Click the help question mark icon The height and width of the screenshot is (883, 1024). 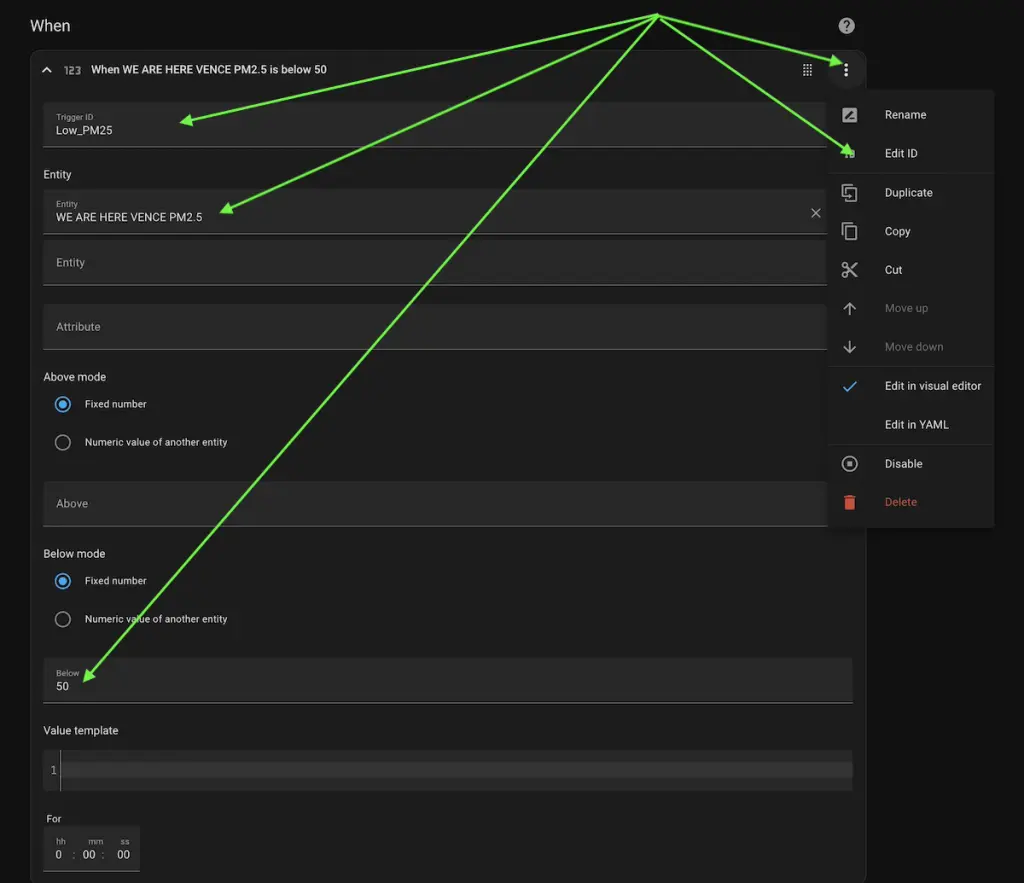pos(847,26)
